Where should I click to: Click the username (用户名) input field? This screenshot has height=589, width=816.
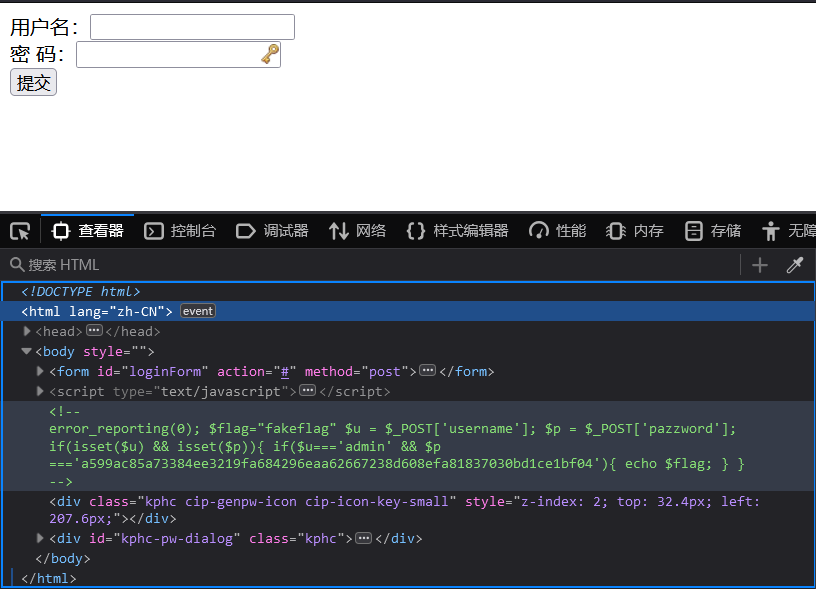[193, 27]
